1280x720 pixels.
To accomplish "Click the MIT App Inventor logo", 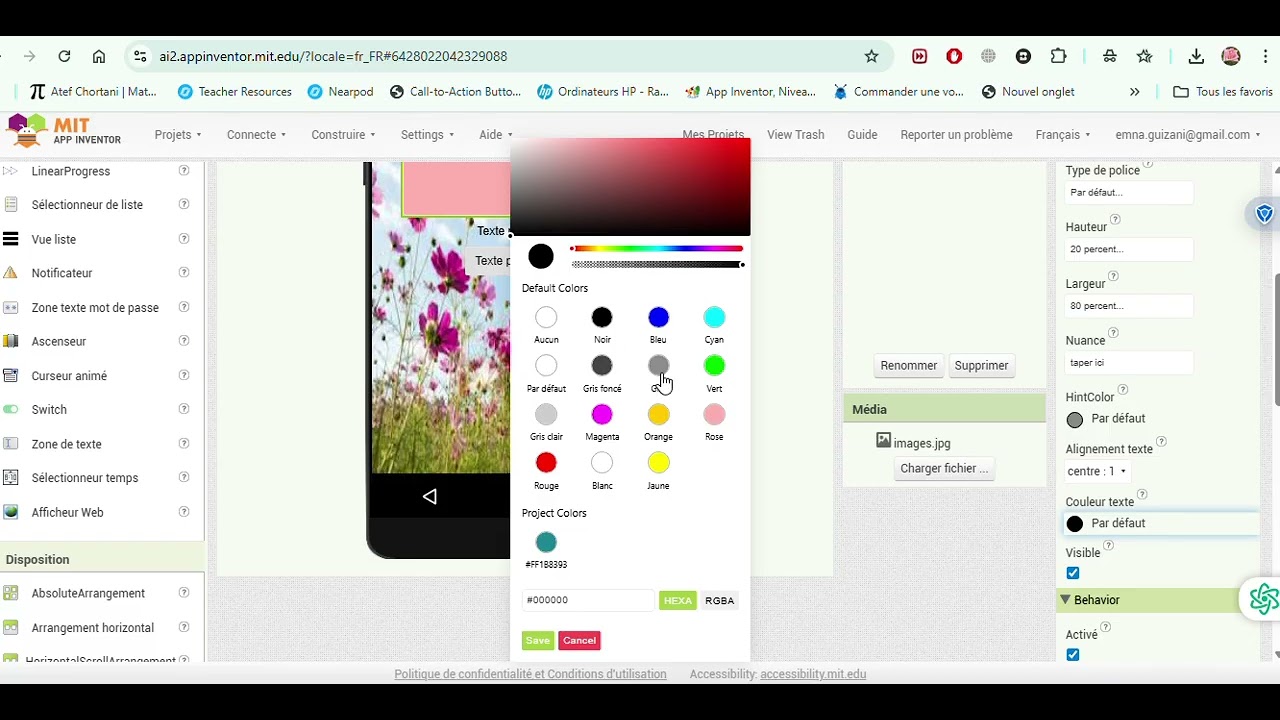I will pos(64,131).
